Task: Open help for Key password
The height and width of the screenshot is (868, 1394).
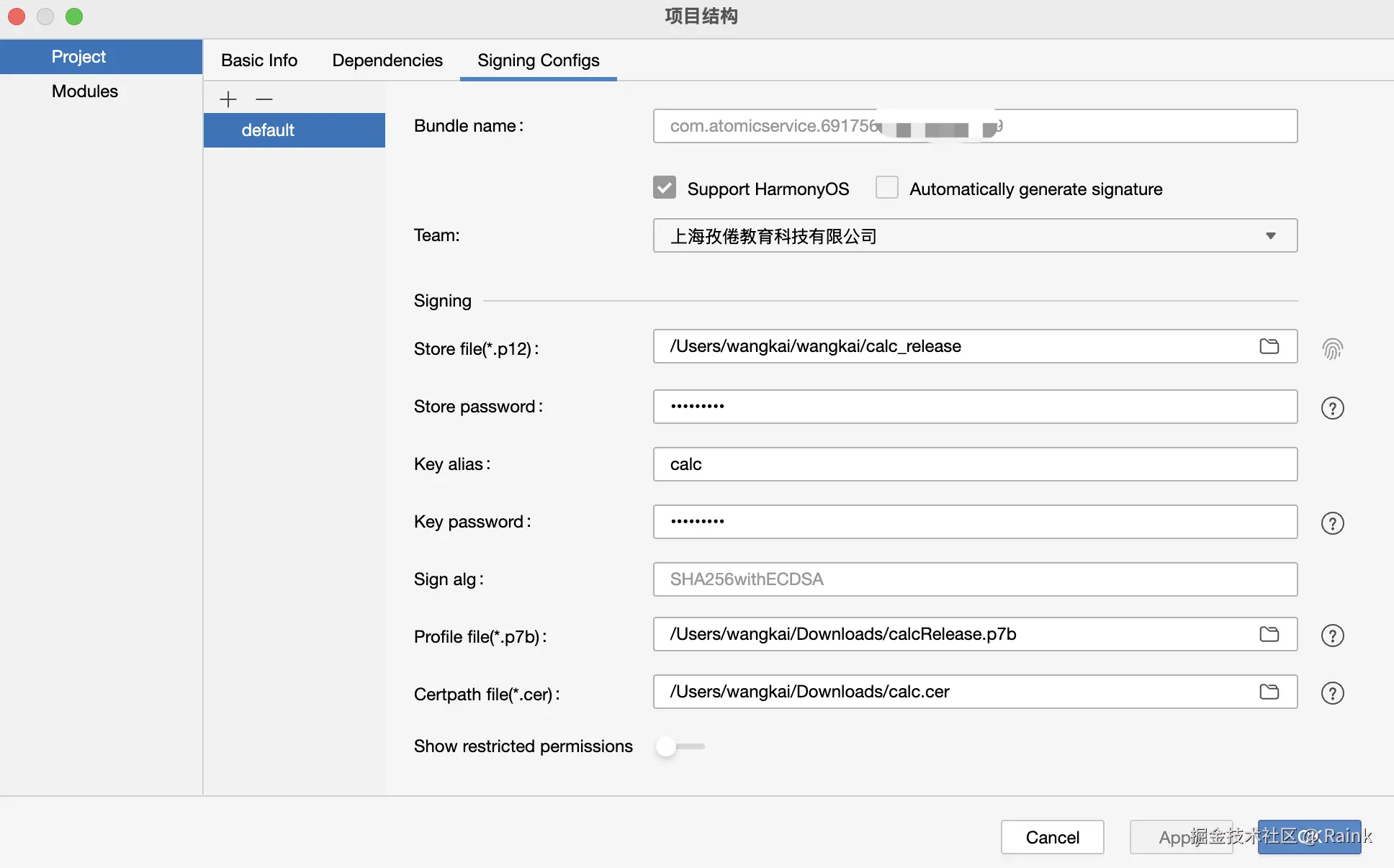Action: [x=1332, y=523]
